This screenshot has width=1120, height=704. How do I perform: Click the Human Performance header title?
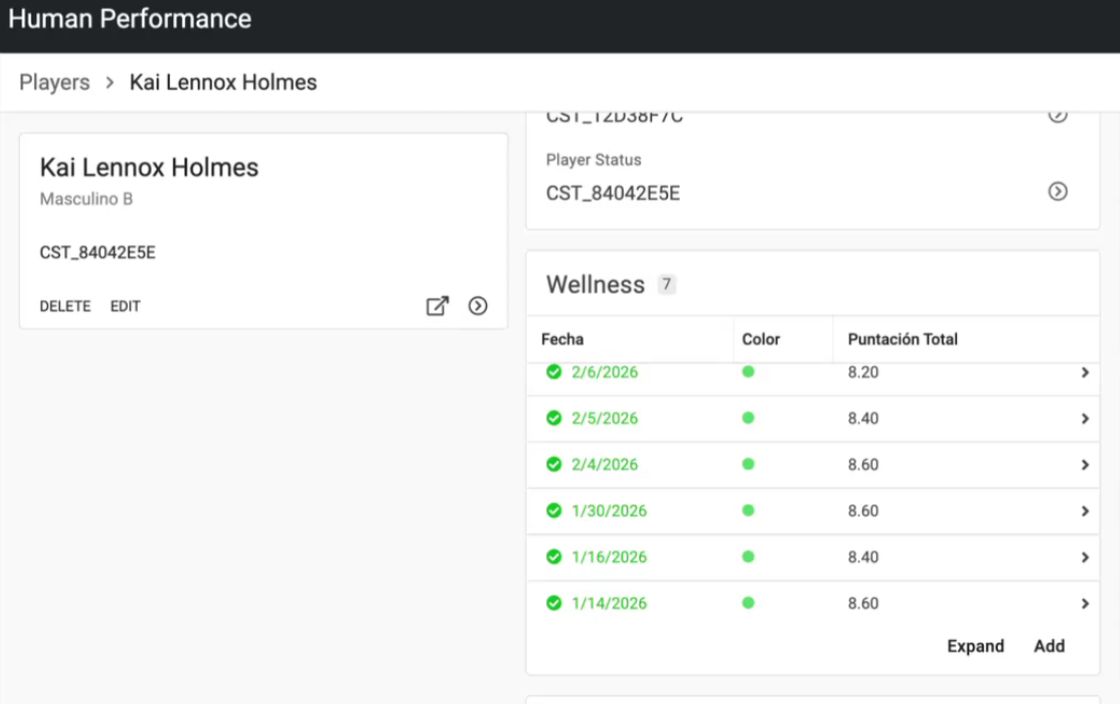[x=130, y=18]
